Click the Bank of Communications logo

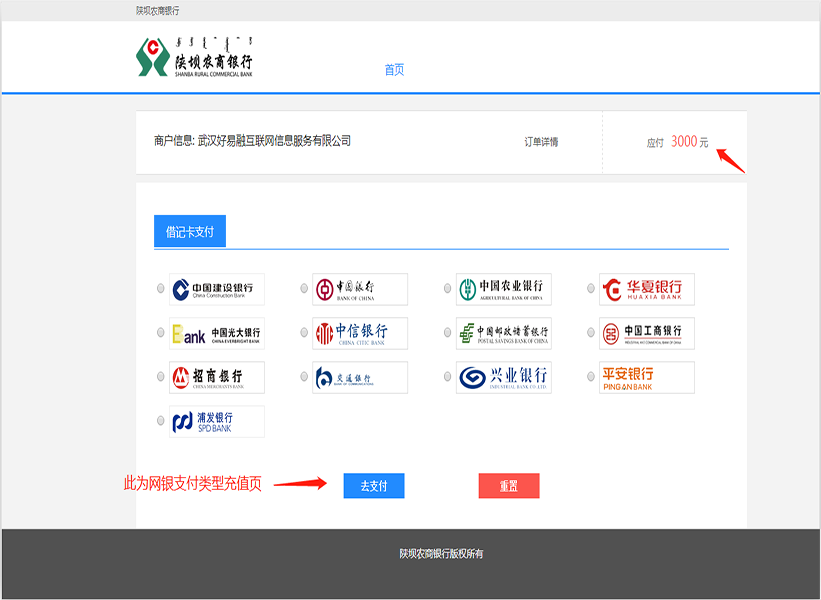coord(360,377)
